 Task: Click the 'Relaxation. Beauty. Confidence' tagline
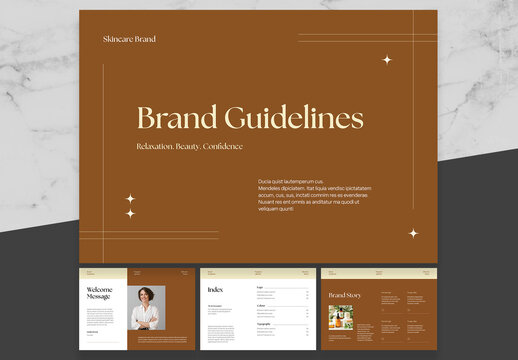click(189, 146)
